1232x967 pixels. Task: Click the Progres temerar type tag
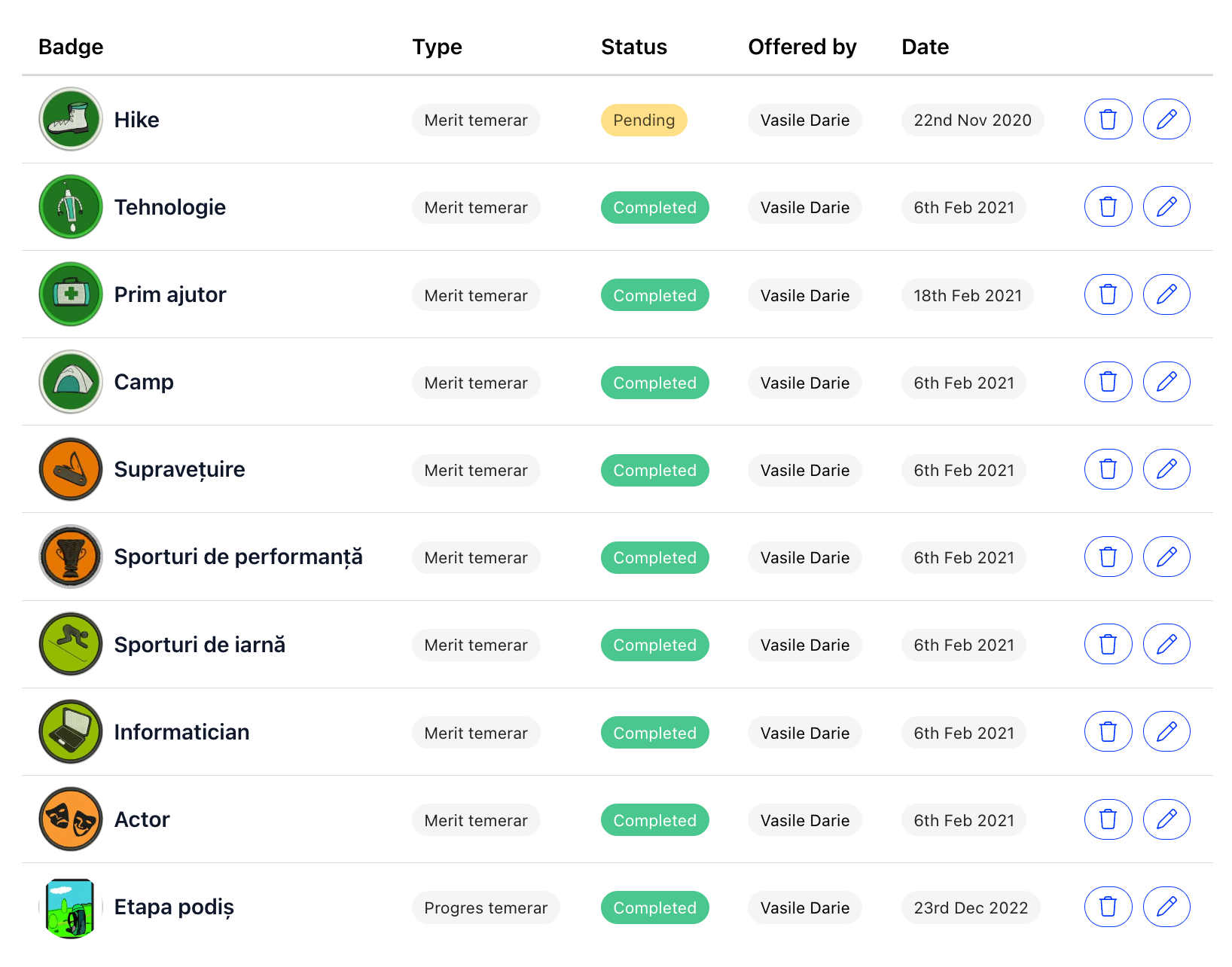tap(486, 908)
